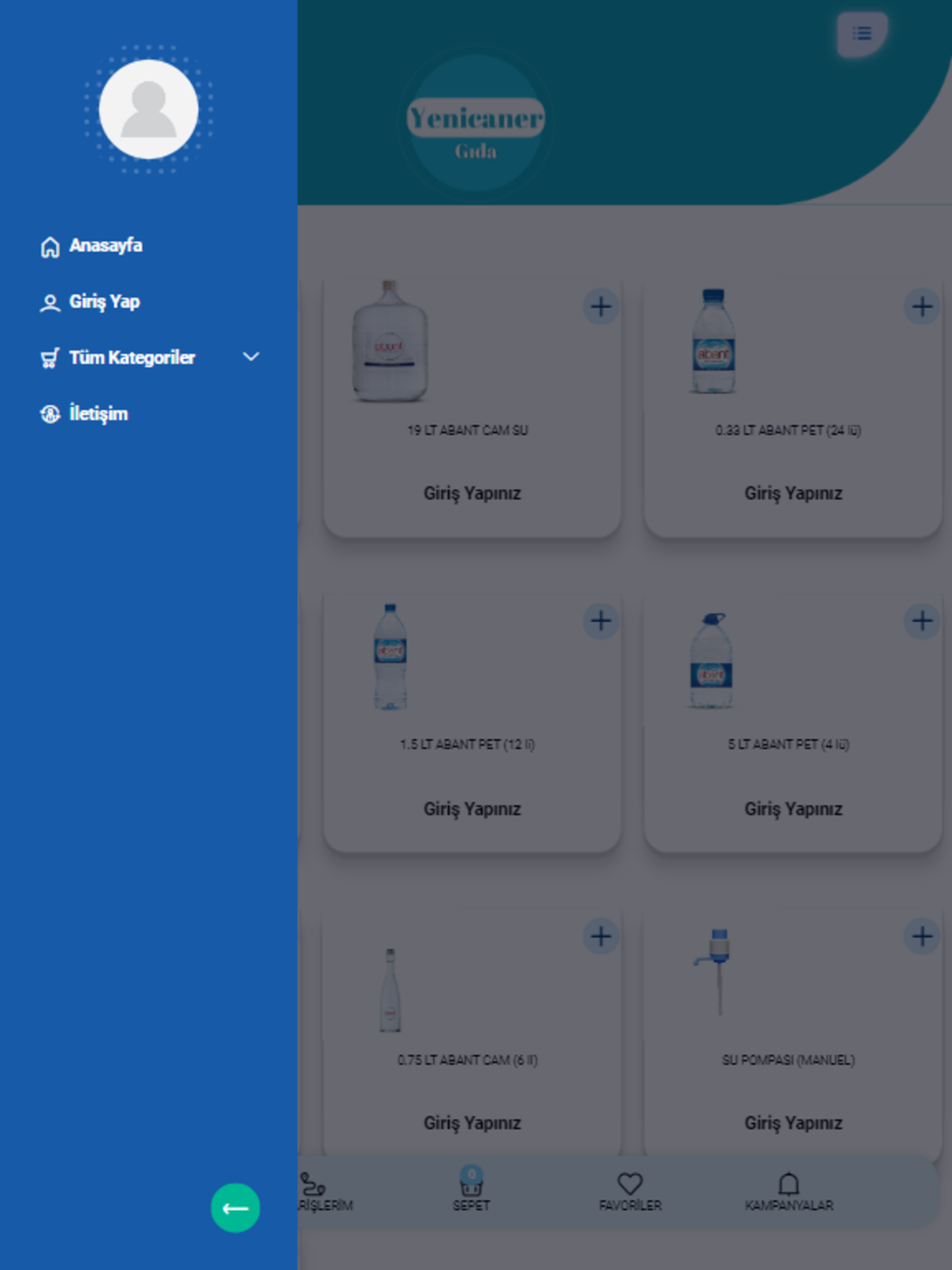Screen dimensions: 952x1270
Task: Close the sidebar with green back arrow
Action: pos(235,1208)
